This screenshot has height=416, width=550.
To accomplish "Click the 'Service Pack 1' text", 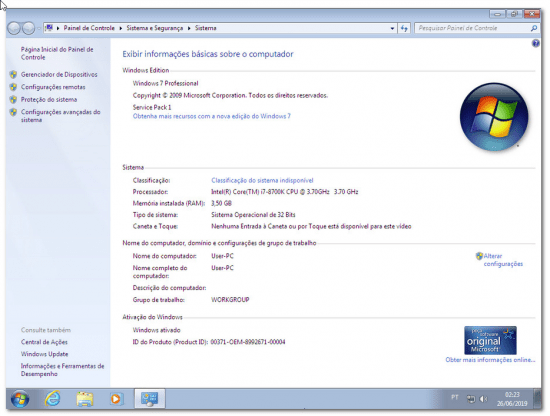I will point(152,107).
